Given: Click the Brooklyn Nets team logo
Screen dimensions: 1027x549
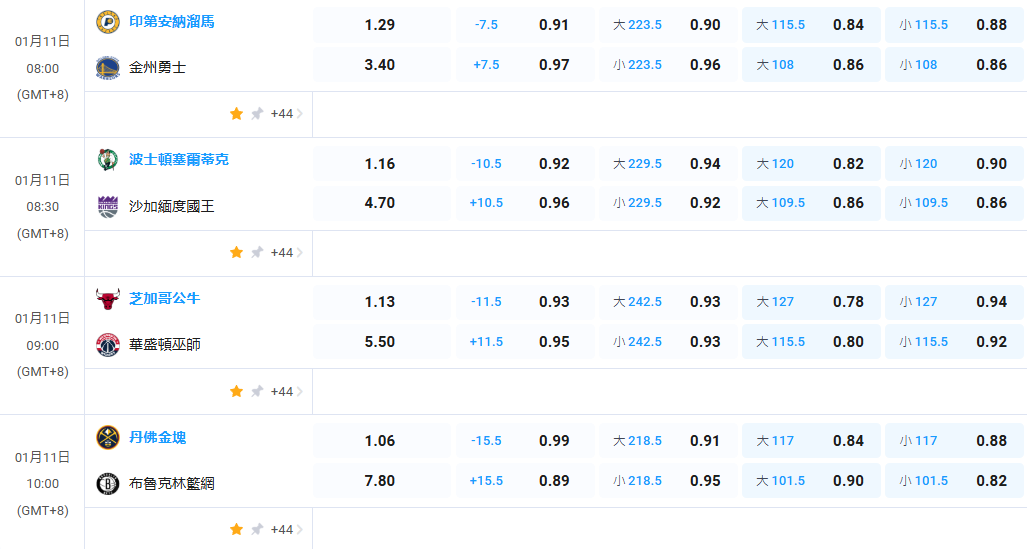Looking at the screenshot, I should [x=107, y=484].
